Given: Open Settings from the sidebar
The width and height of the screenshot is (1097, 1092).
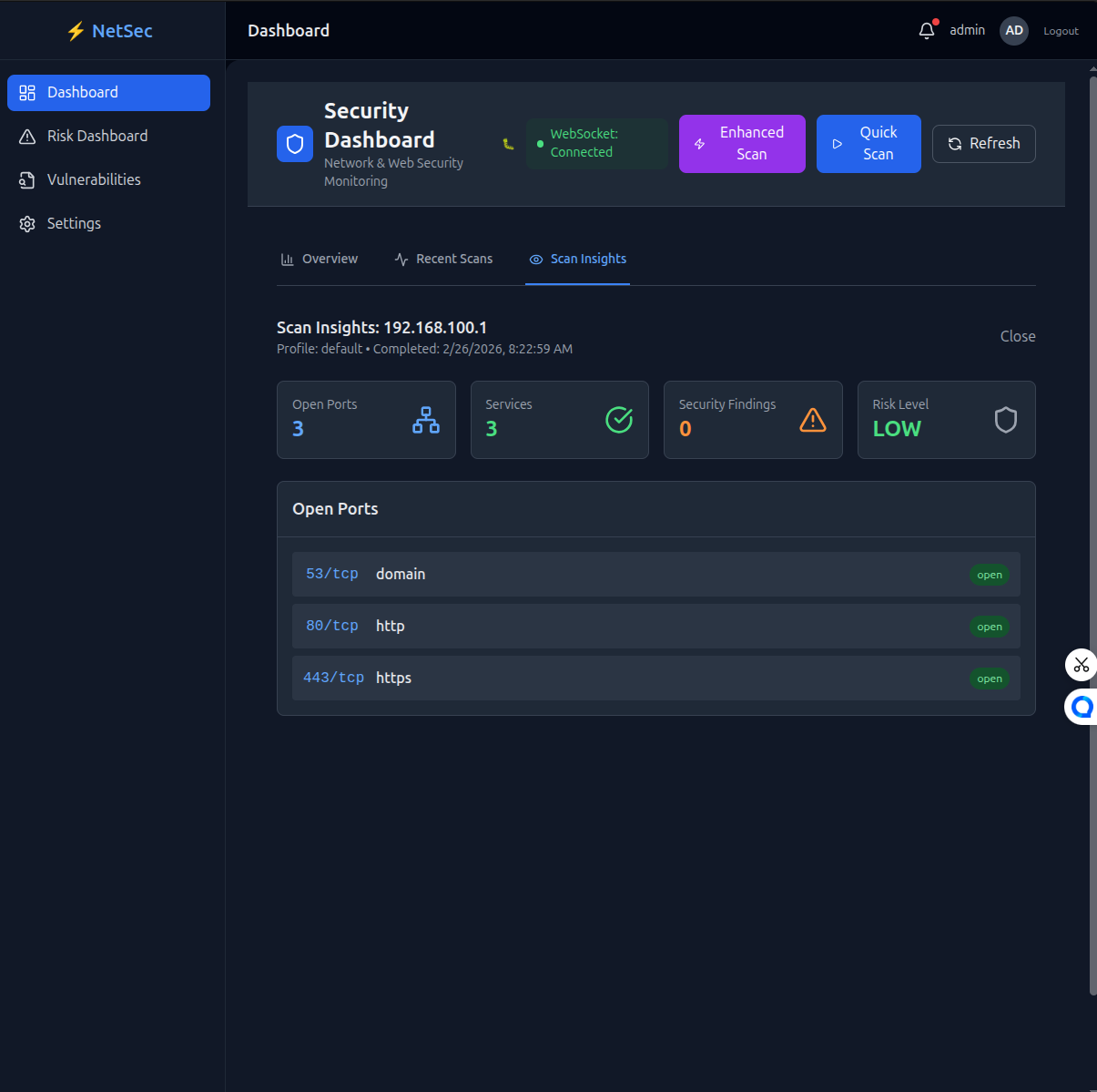Looking at the screenshot, I should click(108, 224).
